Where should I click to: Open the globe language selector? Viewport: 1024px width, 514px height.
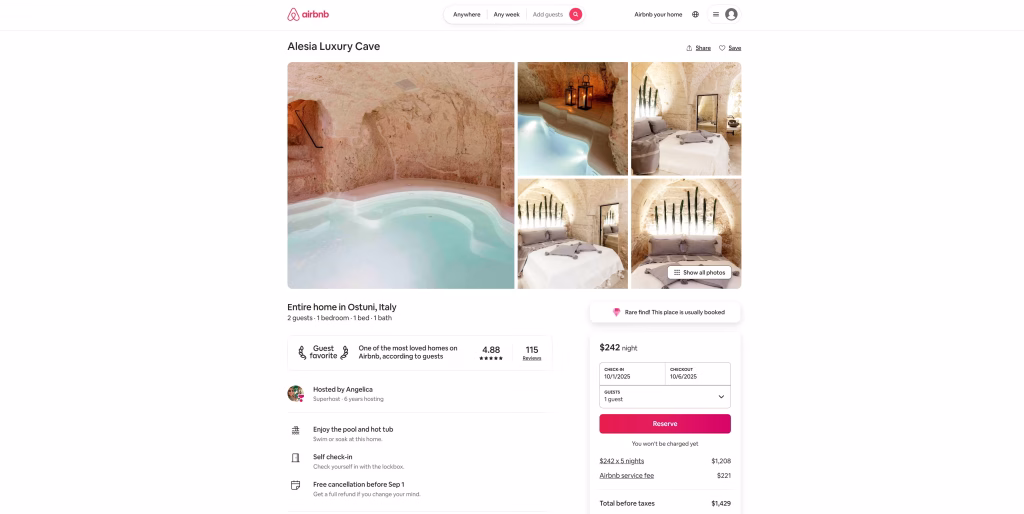point(696,14)
